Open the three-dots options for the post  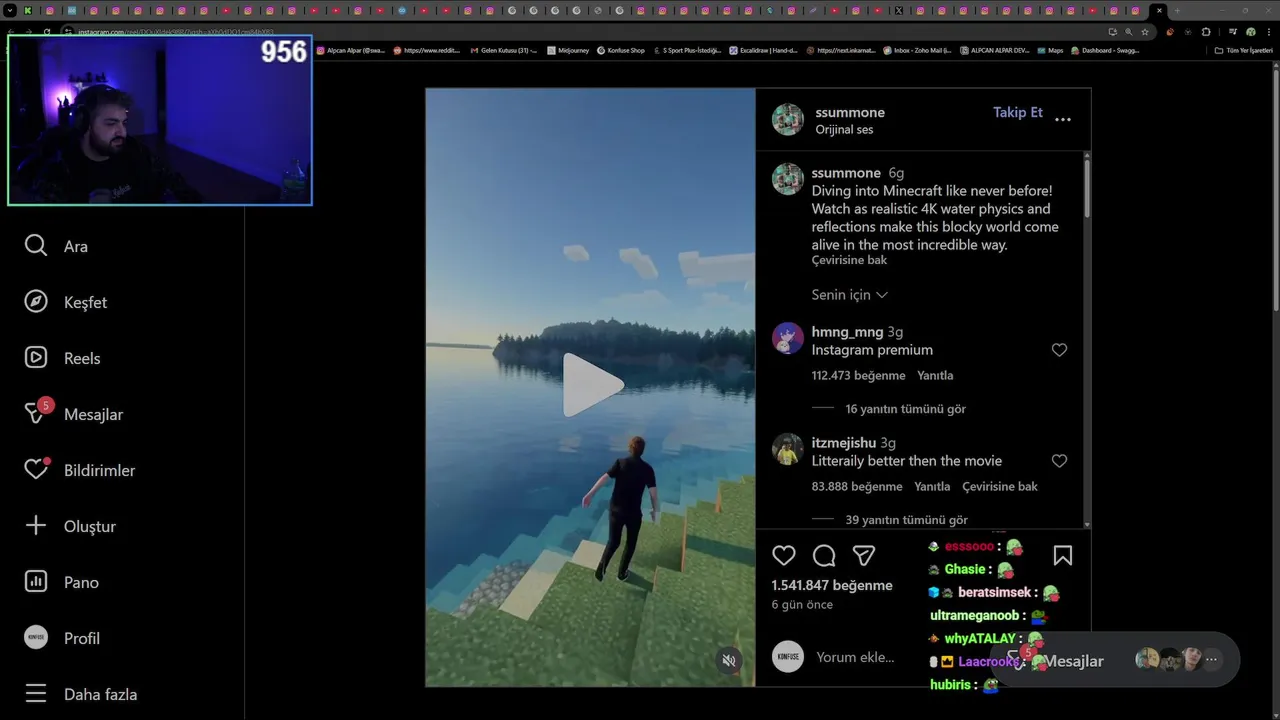(x=1063, y=119)
